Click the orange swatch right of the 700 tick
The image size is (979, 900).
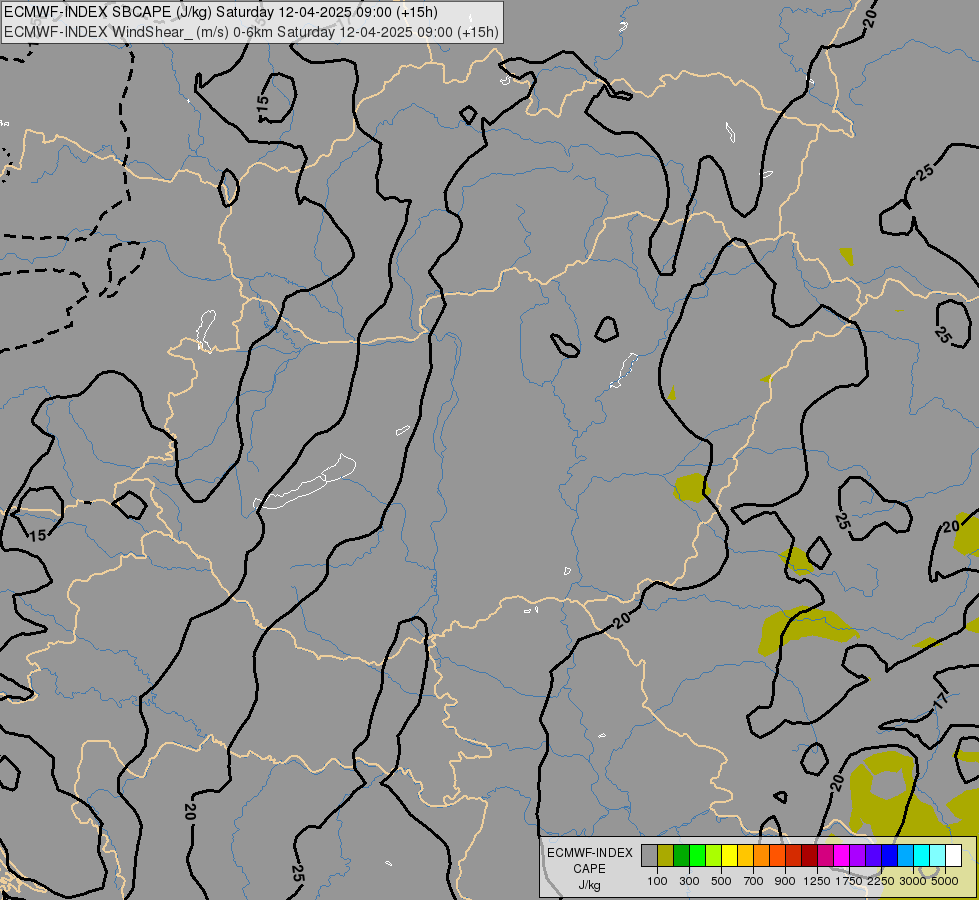761,856
